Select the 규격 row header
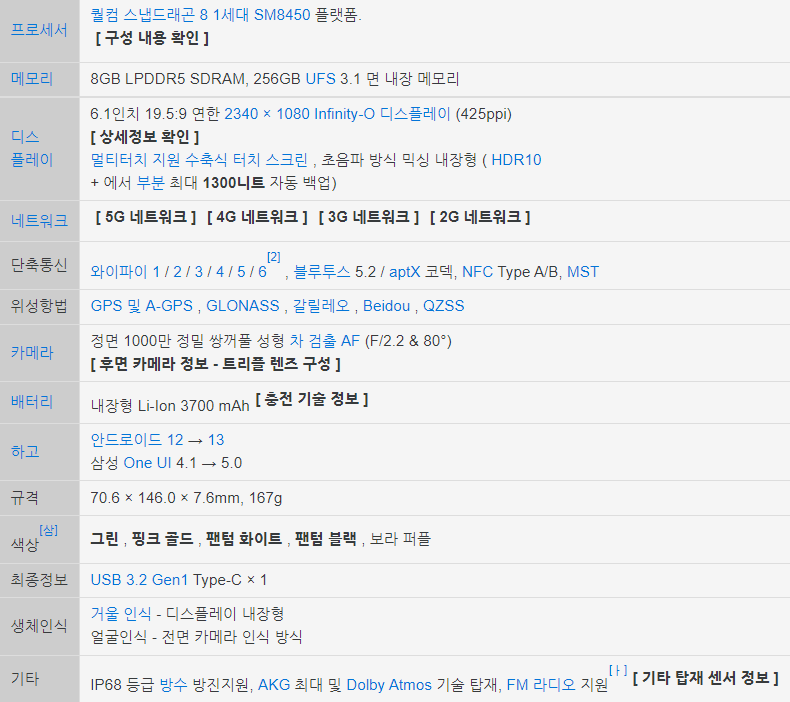The height and width of the screenshot is (702, 790). [25, 498]
